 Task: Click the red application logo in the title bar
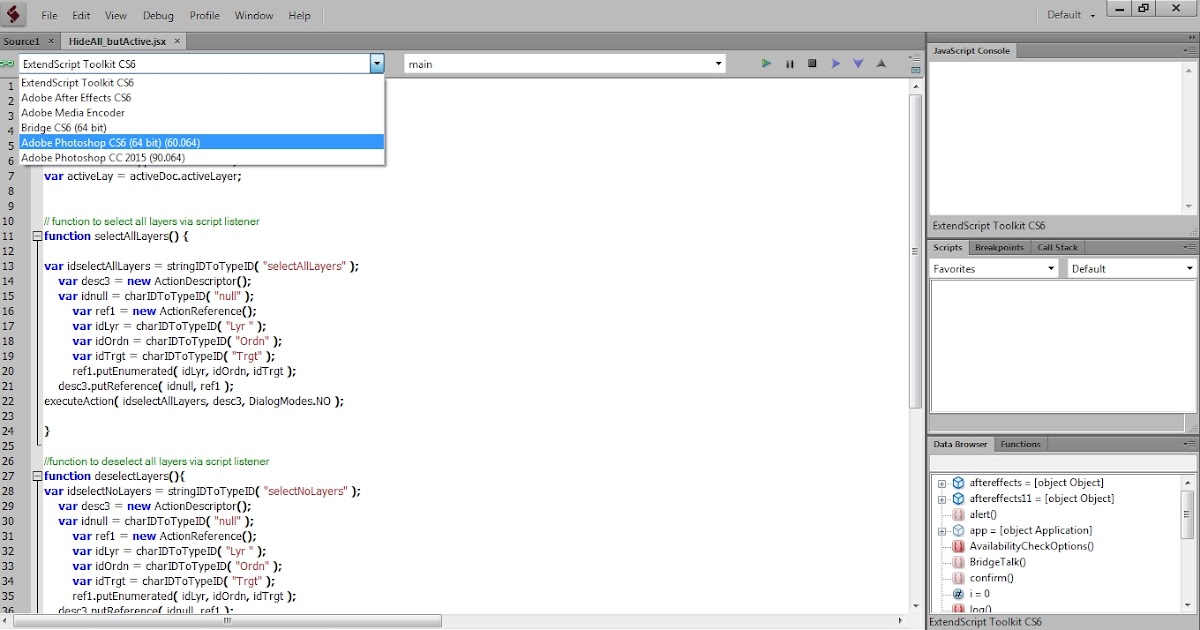coord(13,13)
